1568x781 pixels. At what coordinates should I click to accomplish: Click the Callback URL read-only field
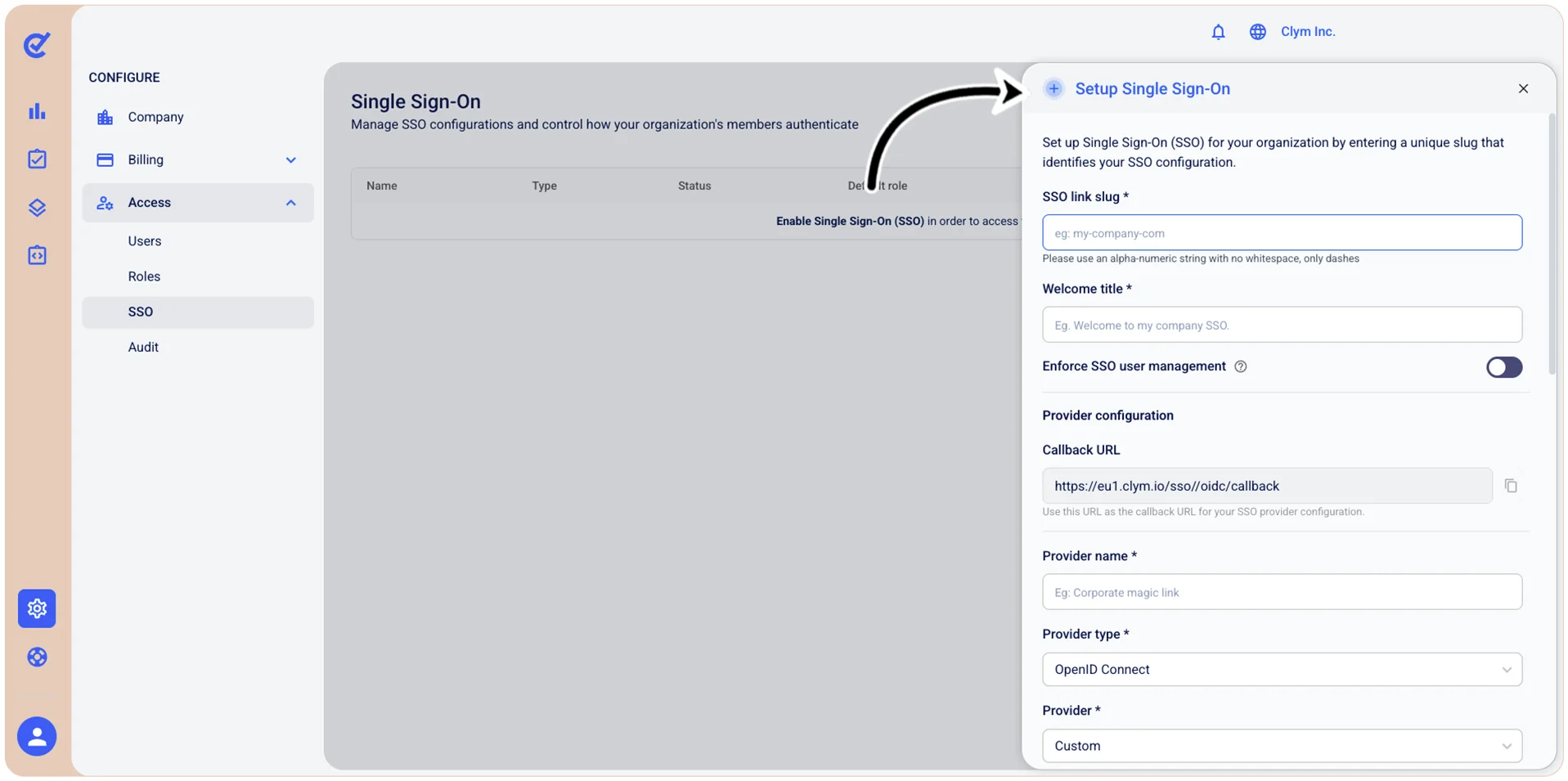tap(1267, 486)
